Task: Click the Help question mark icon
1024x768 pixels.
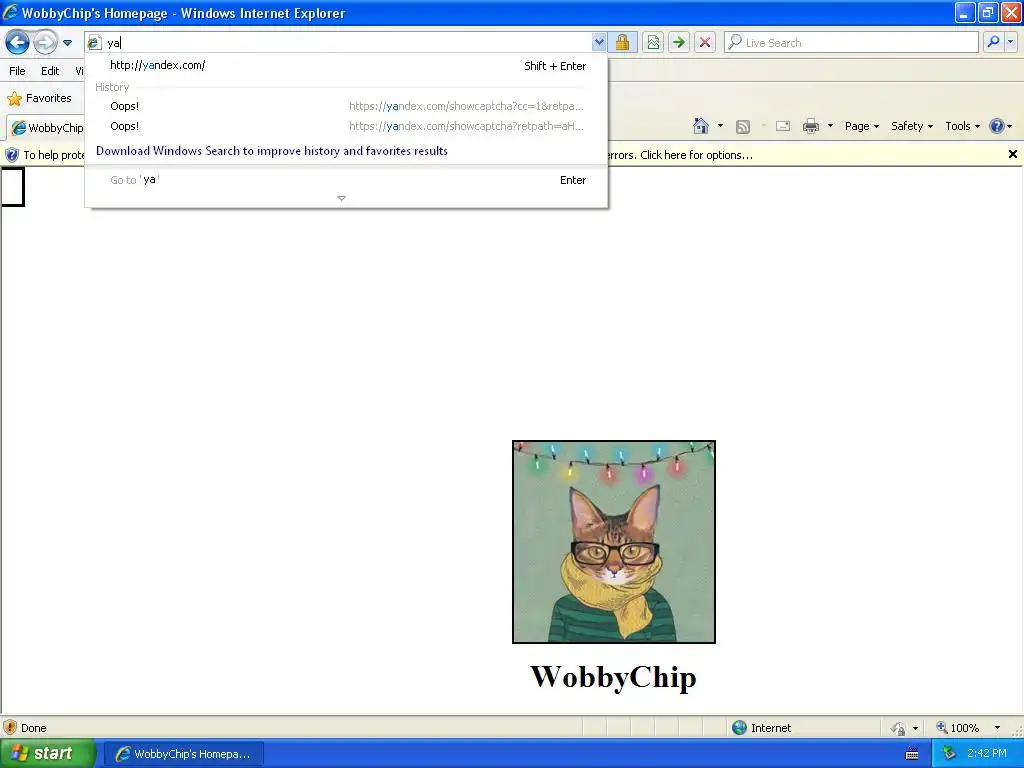Action: point(997,126)
